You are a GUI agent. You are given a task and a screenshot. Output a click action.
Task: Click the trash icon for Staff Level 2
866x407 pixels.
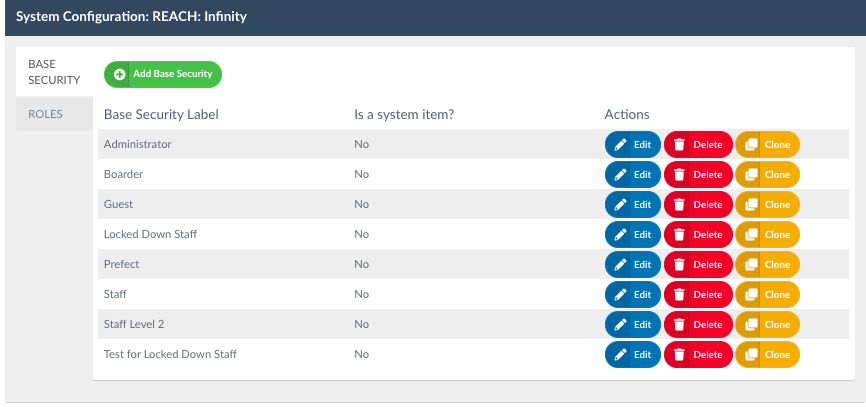click(x=679, y=325)
